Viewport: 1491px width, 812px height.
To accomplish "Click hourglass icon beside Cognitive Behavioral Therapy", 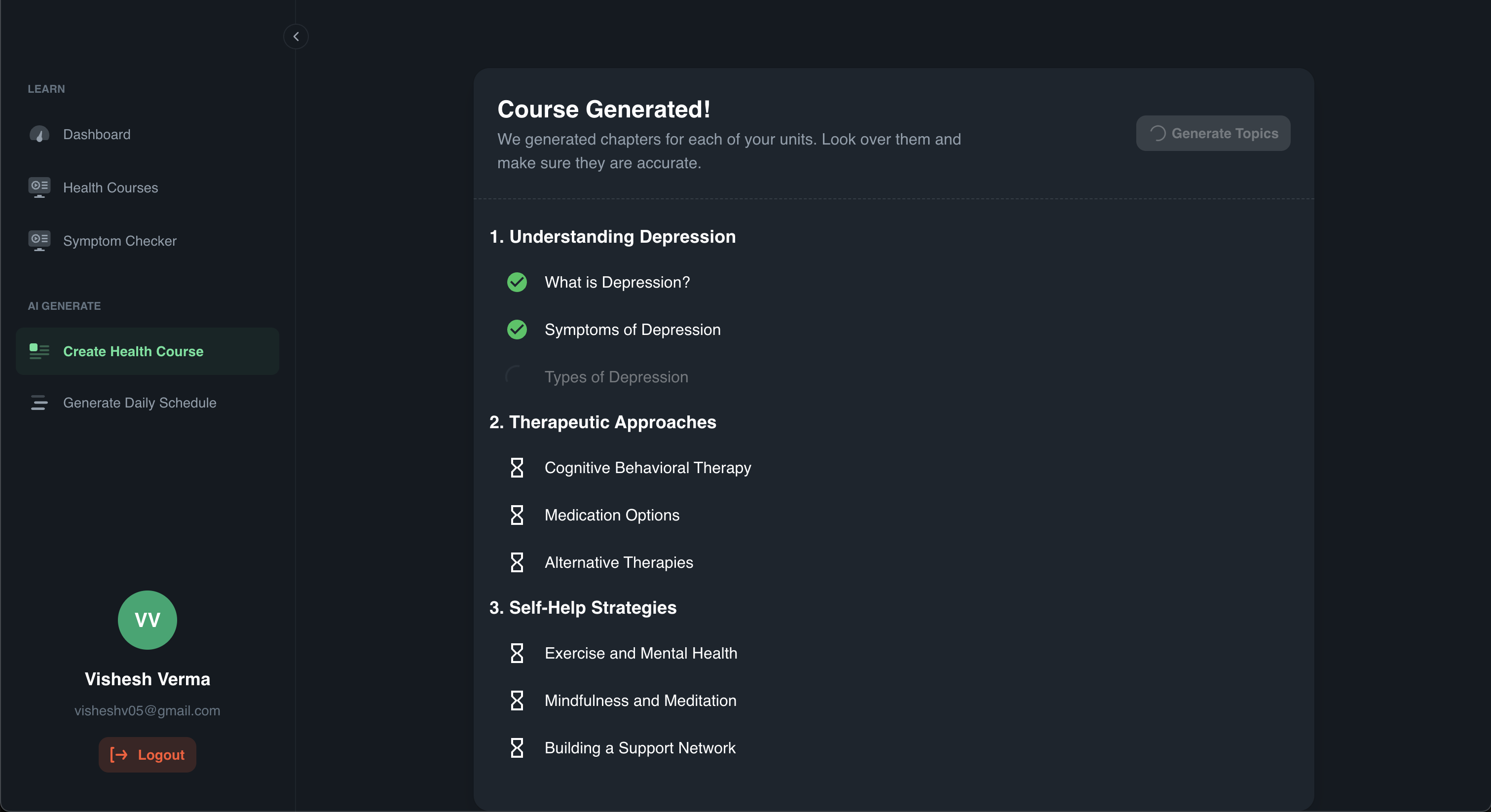I will coord(516,468).
